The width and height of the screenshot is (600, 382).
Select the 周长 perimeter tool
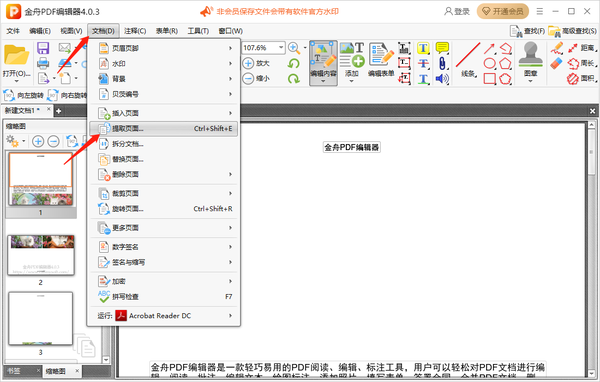tap(582, 63)
